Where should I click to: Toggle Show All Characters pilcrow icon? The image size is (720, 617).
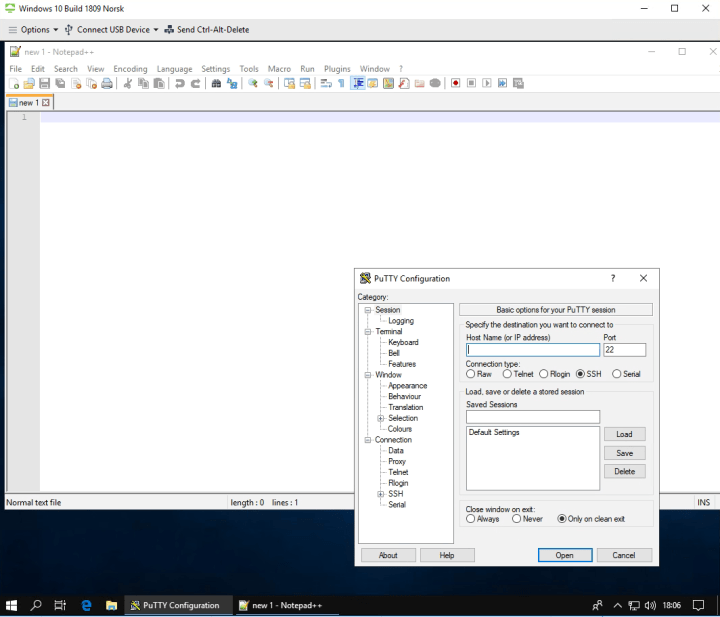click(341, 84)
